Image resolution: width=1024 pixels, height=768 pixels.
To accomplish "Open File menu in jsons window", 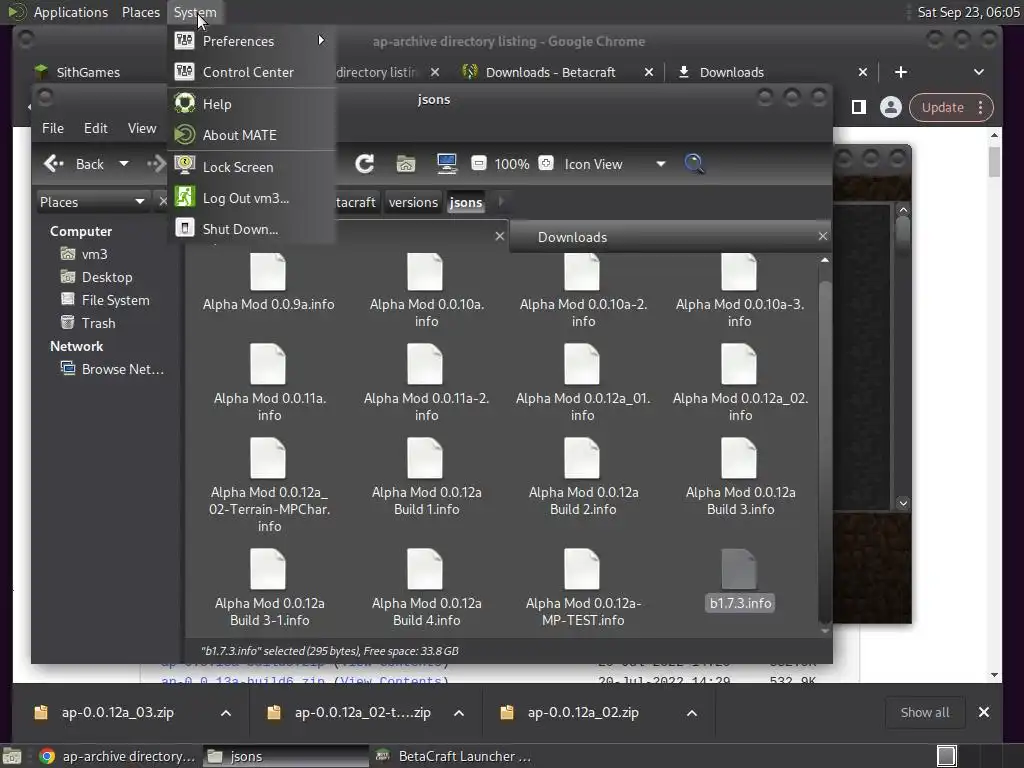I will click(53, 128).
